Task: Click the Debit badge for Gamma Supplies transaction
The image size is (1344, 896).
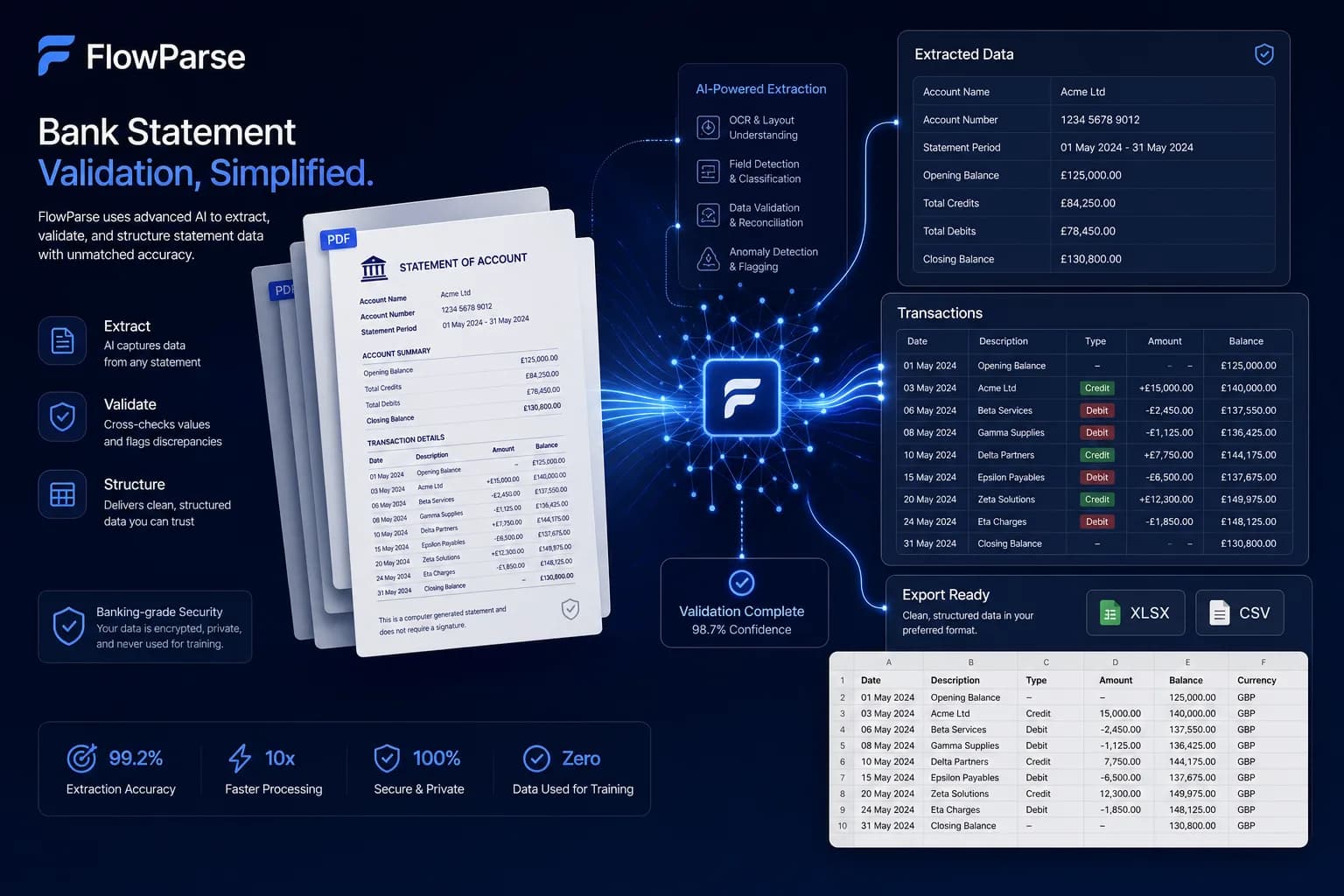Action: click(x=1096, y=432)
